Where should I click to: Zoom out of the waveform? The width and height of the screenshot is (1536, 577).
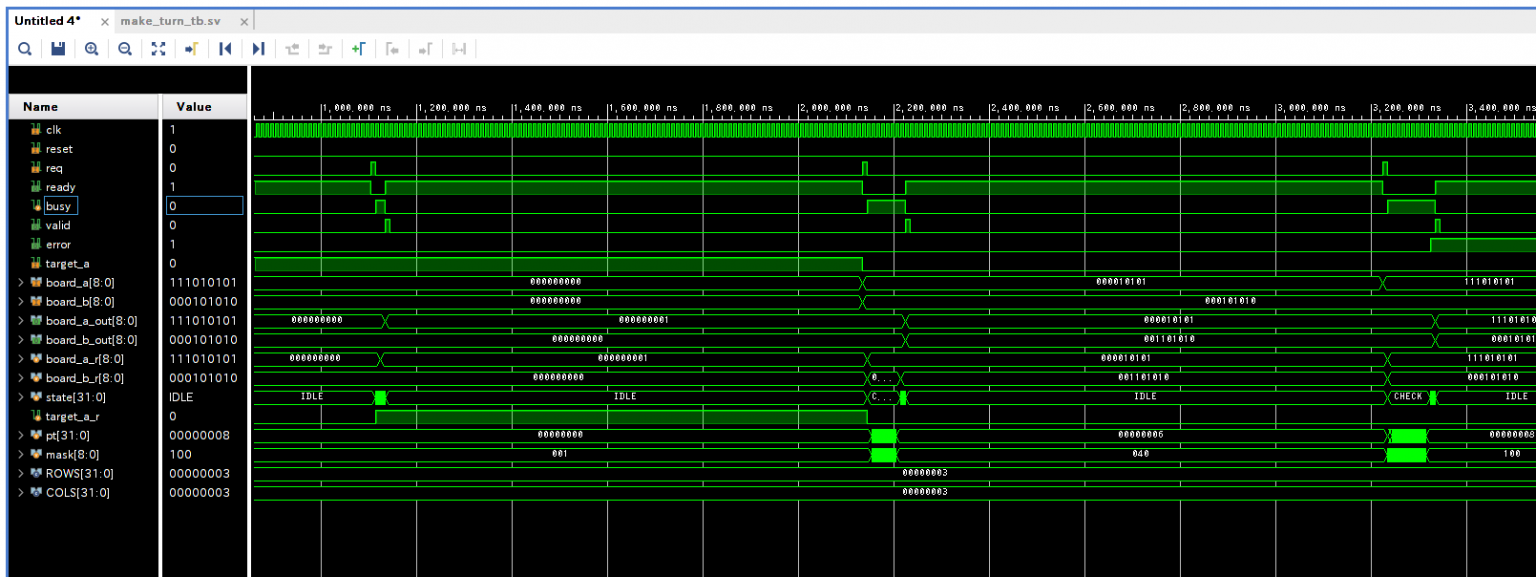125,49
